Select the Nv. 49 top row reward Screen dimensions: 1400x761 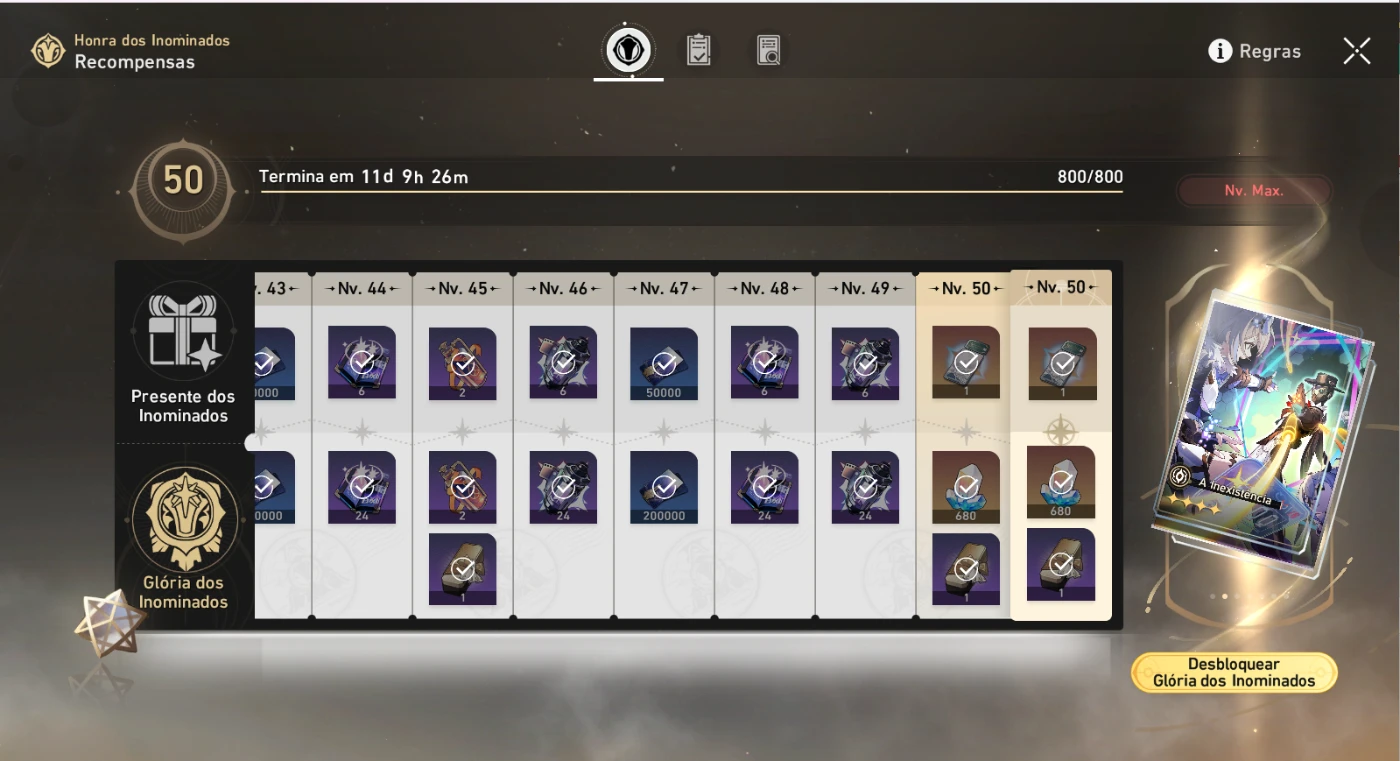(x=865, y=363)
